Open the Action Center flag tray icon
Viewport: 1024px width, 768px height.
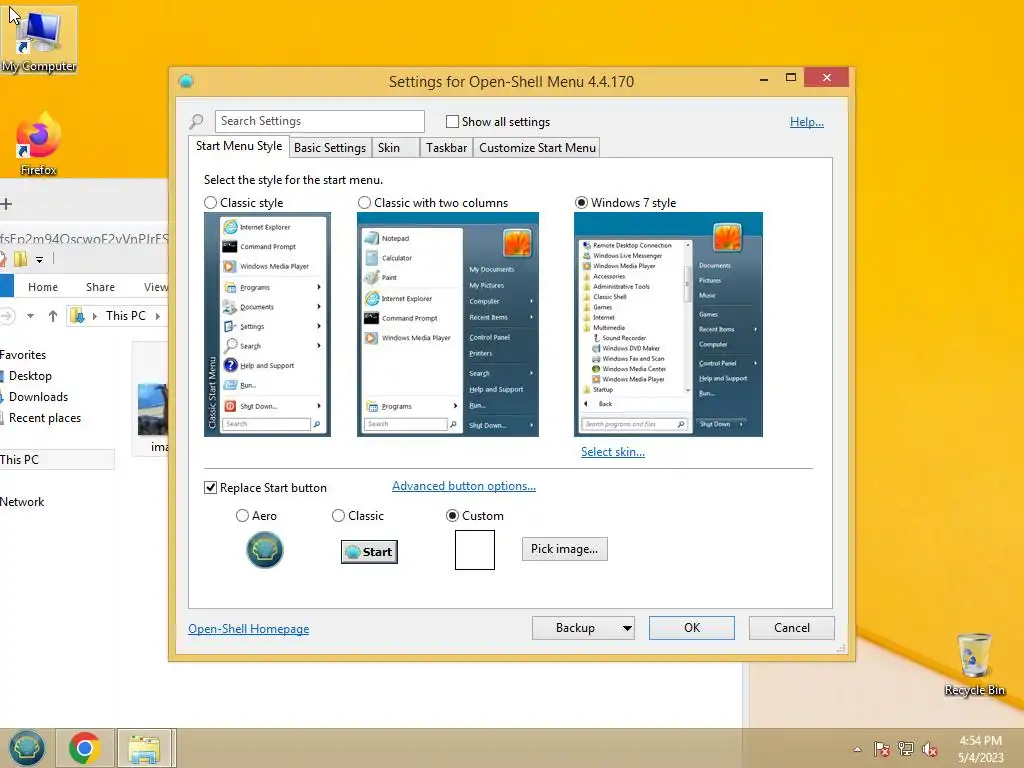pos(882,749)
